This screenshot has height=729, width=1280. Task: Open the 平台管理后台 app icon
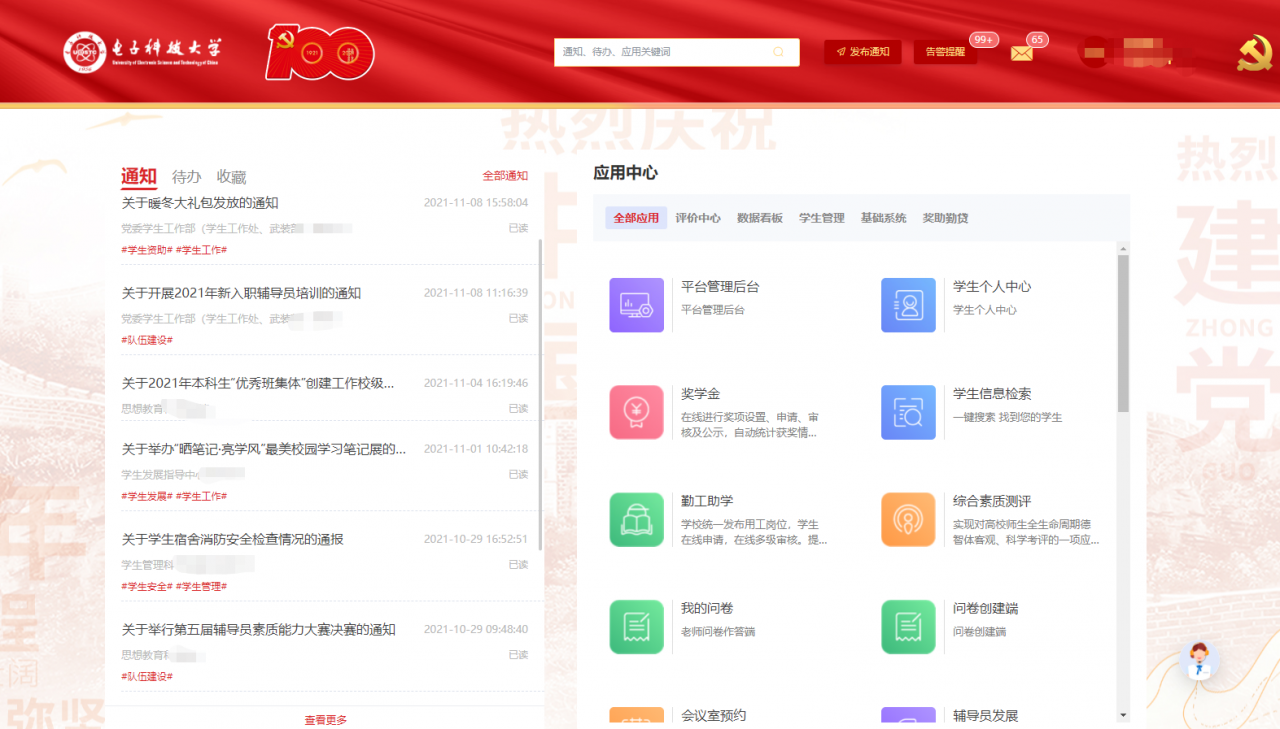point(636,305)
